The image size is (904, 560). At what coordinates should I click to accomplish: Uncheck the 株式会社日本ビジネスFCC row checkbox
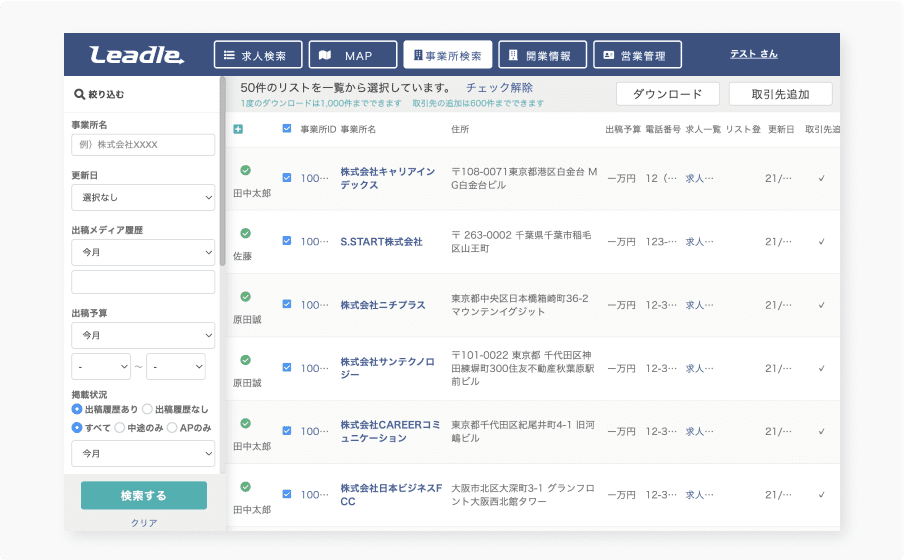tap(287, 494)
